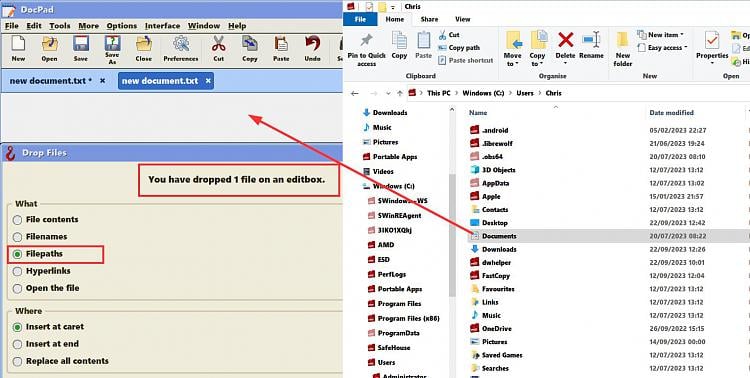This screenshot has height=378, width=750.
Task: Sort by Date modified column header
Action: coord(671,113)
